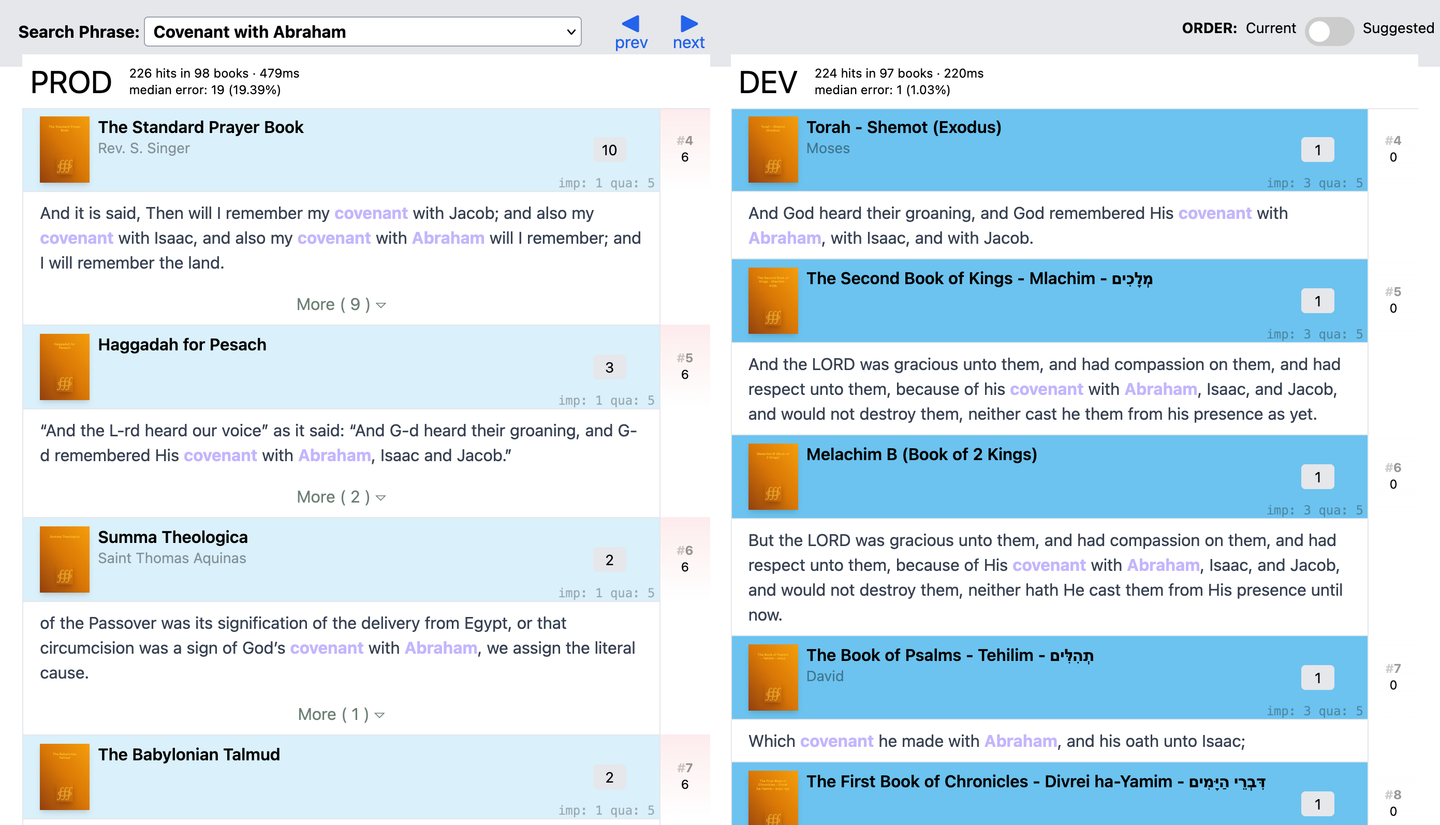Viewport: 1440px width, 825px height.
Task: Select the Suggested order label
Action: point(1398,28)
